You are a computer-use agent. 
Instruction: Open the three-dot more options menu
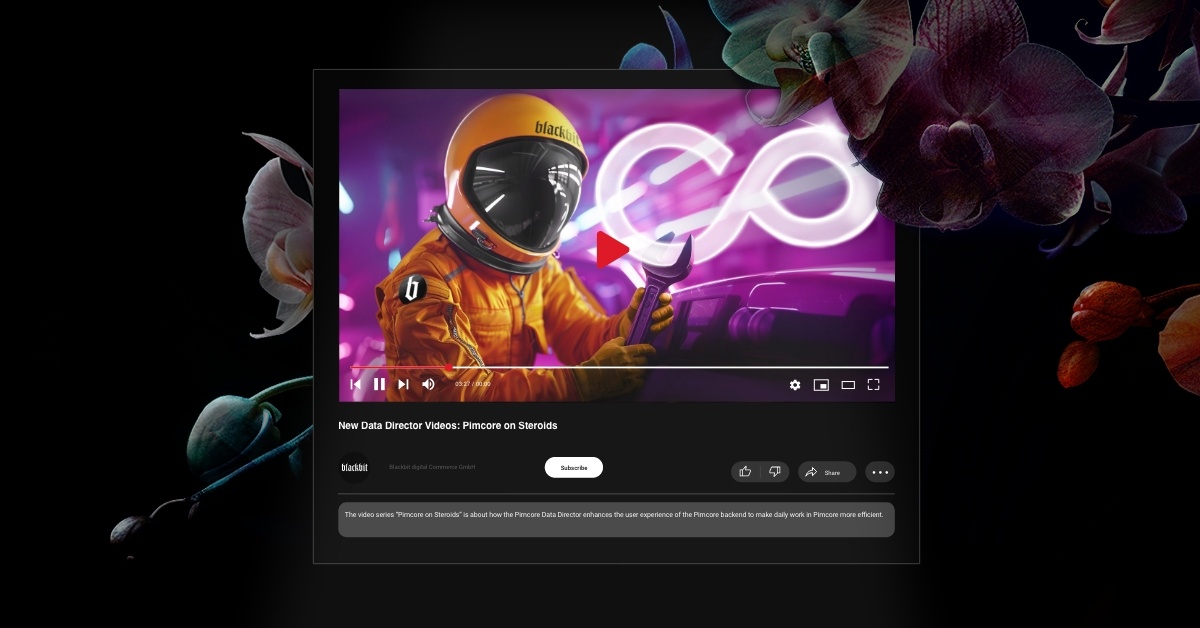(880, 472)
